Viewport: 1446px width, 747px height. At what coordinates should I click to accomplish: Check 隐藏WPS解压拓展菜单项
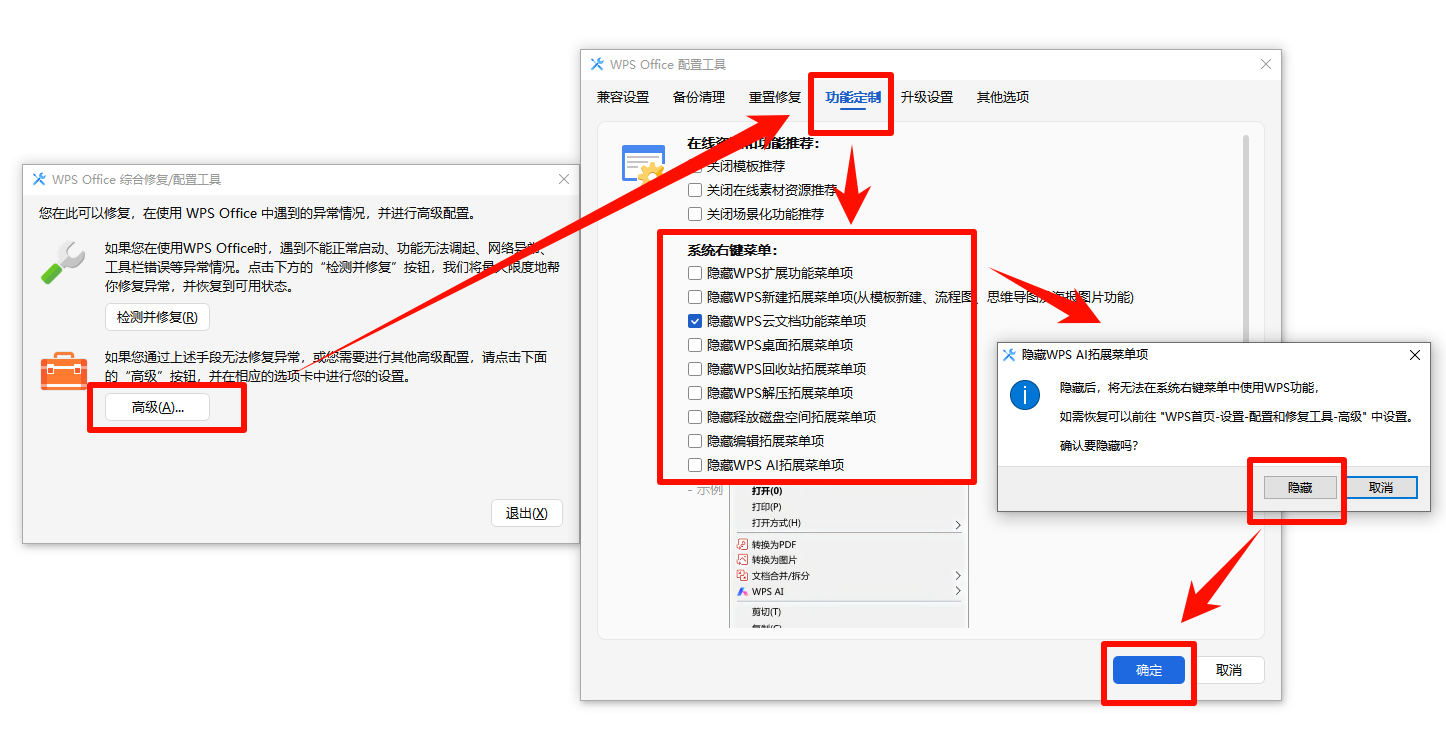click(695, 393)
